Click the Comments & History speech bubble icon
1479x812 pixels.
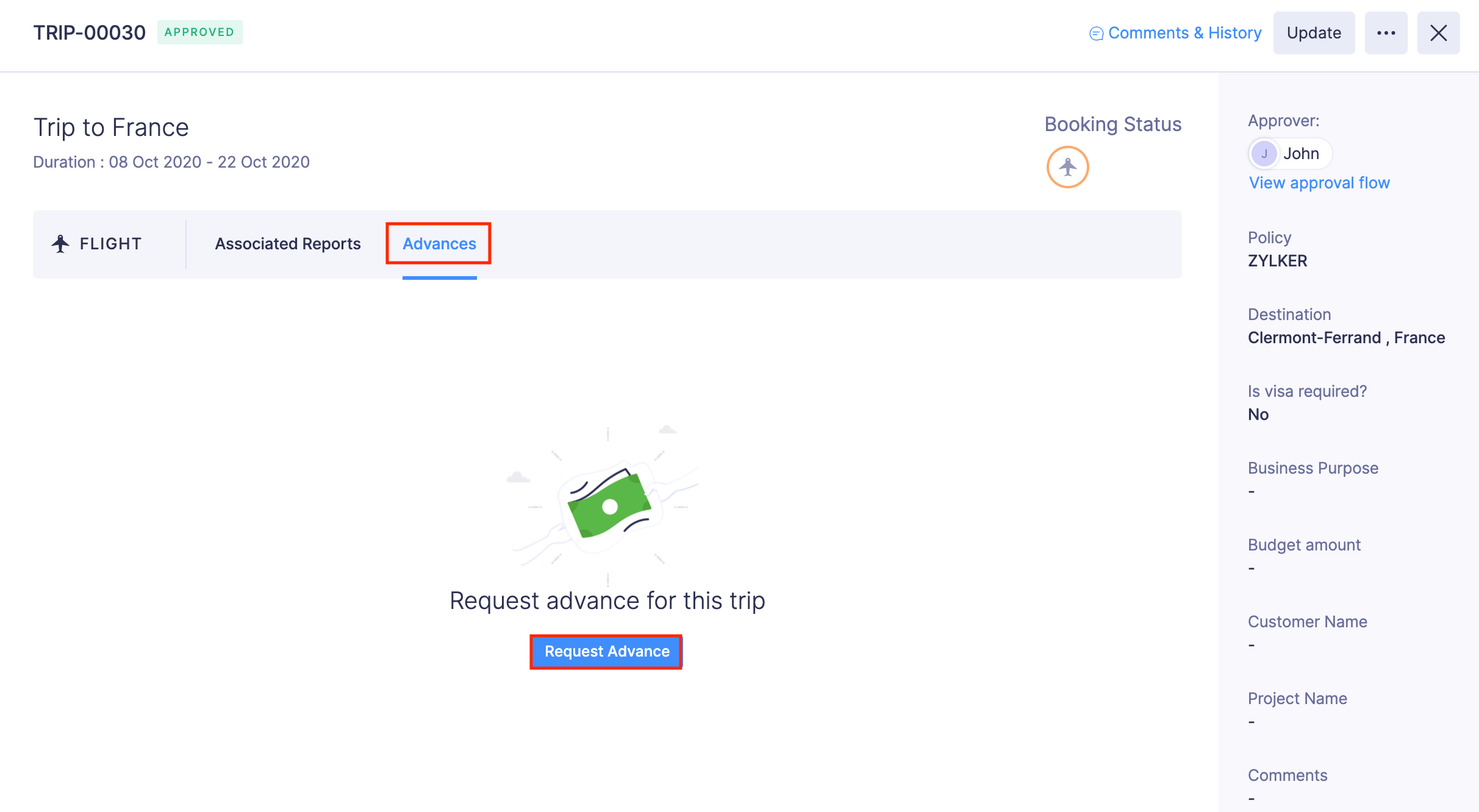tap(1096, 34)
